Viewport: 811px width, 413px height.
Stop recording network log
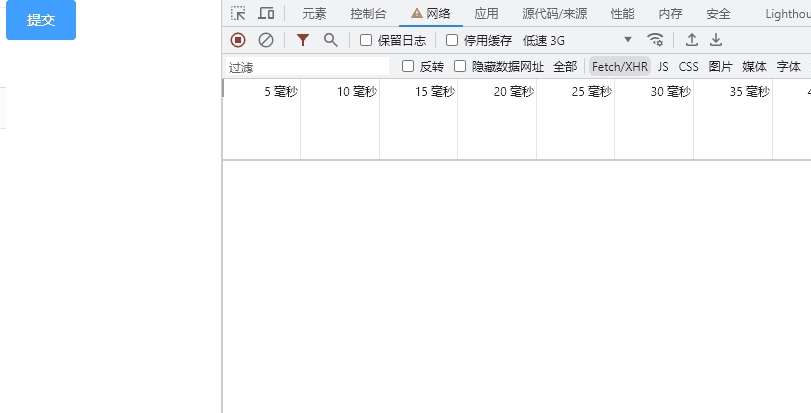(x=238, y=40)
